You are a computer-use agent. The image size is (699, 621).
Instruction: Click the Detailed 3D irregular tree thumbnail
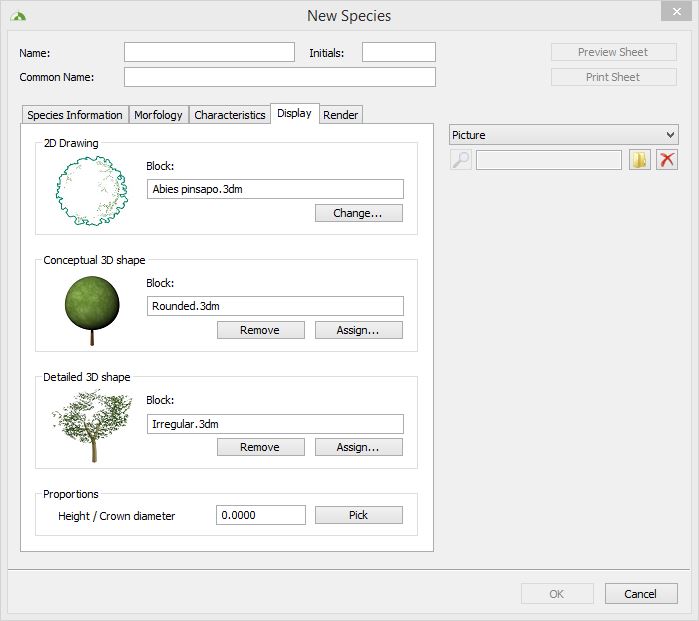click(93, 426)
